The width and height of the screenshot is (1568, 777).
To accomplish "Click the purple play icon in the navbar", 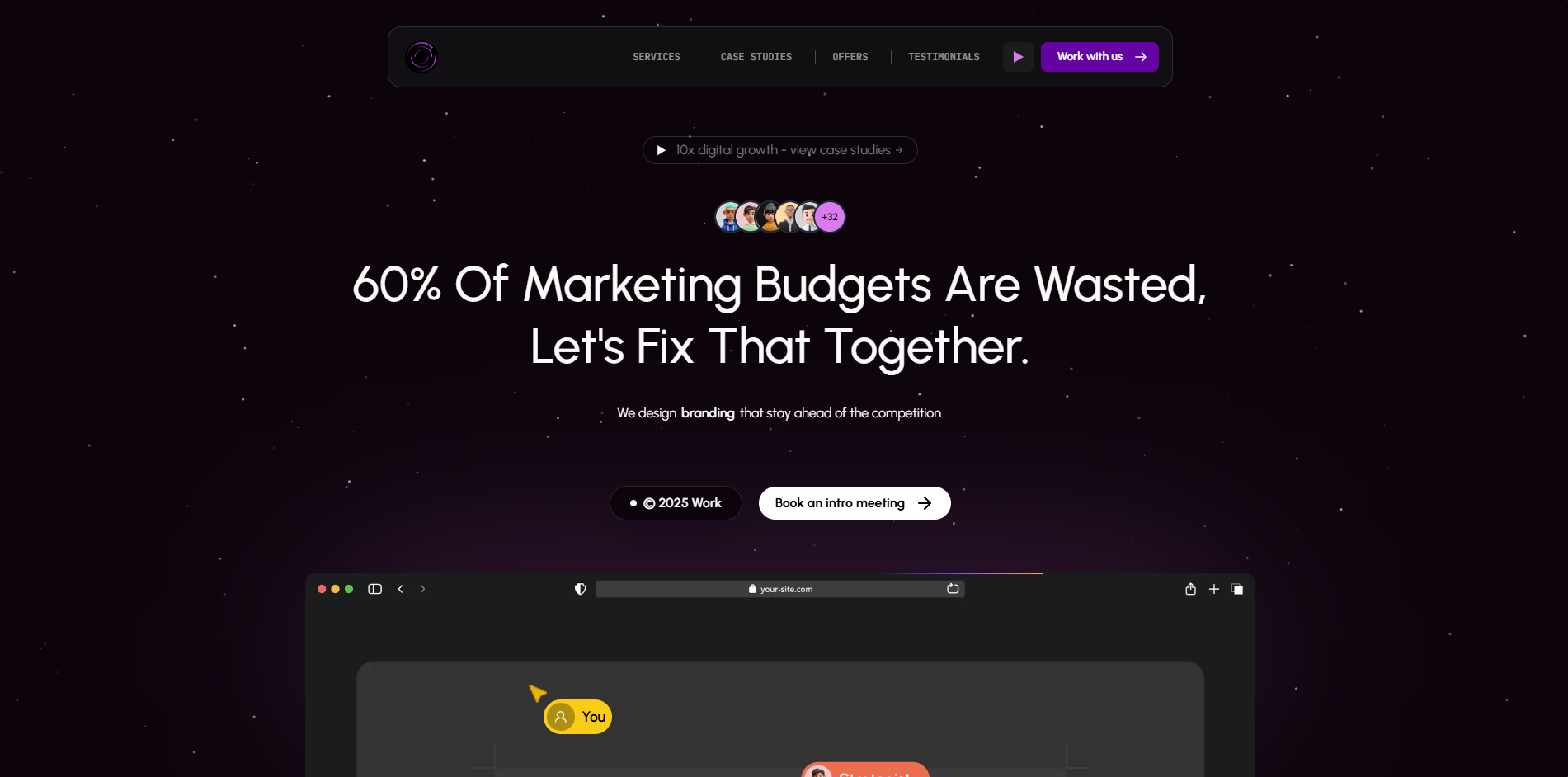I will coord(1019,57).
